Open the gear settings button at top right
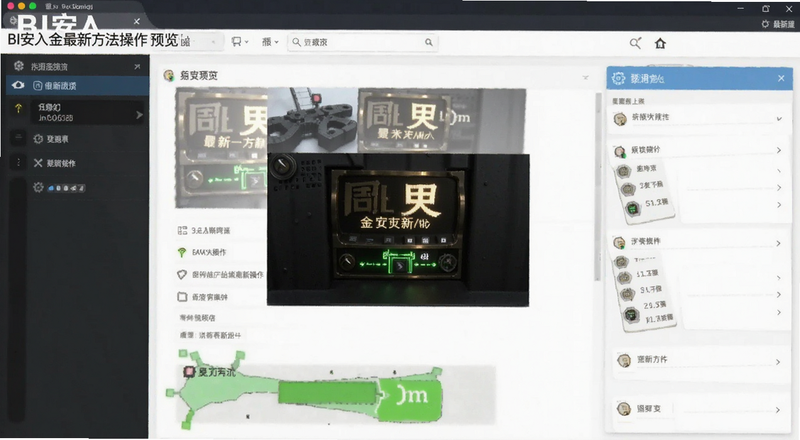This screenshot has width=800, height=440. pyautogui.click(x=778, y=24)
